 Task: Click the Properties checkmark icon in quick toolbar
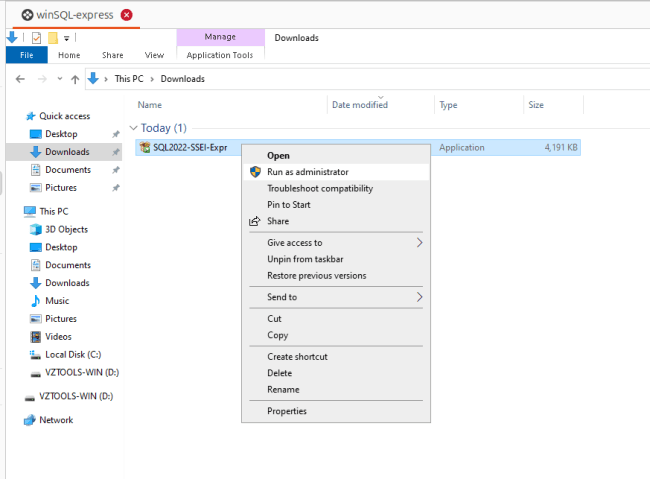(x=36, y=38)
